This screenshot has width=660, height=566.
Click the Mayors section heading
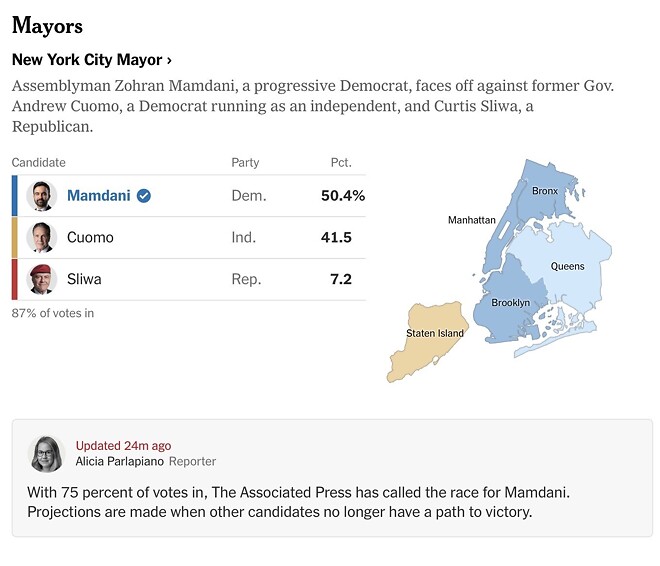[x=47, y=26]
